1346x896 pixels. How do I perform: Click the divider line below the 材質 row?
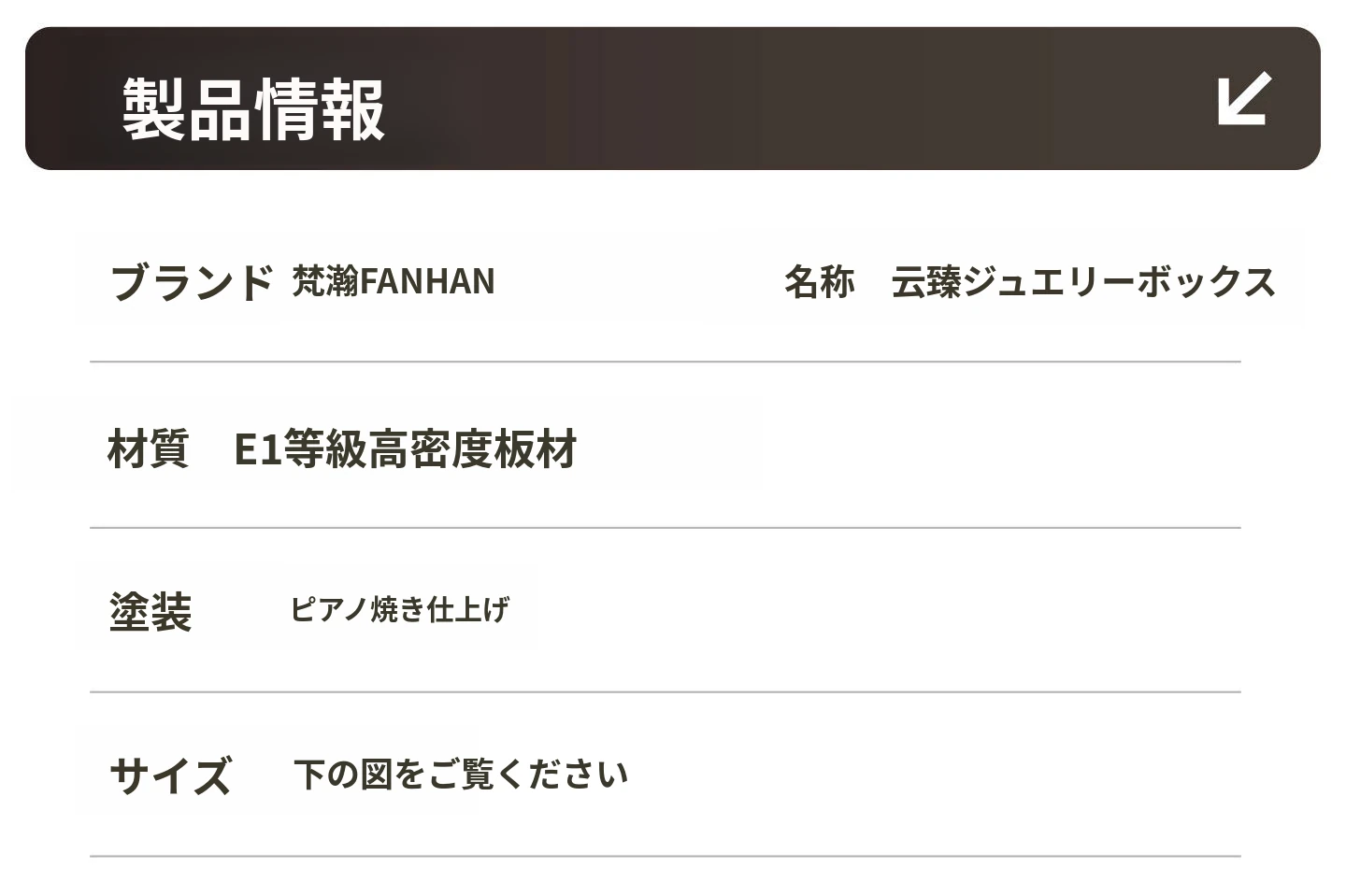tap(665, 528)
